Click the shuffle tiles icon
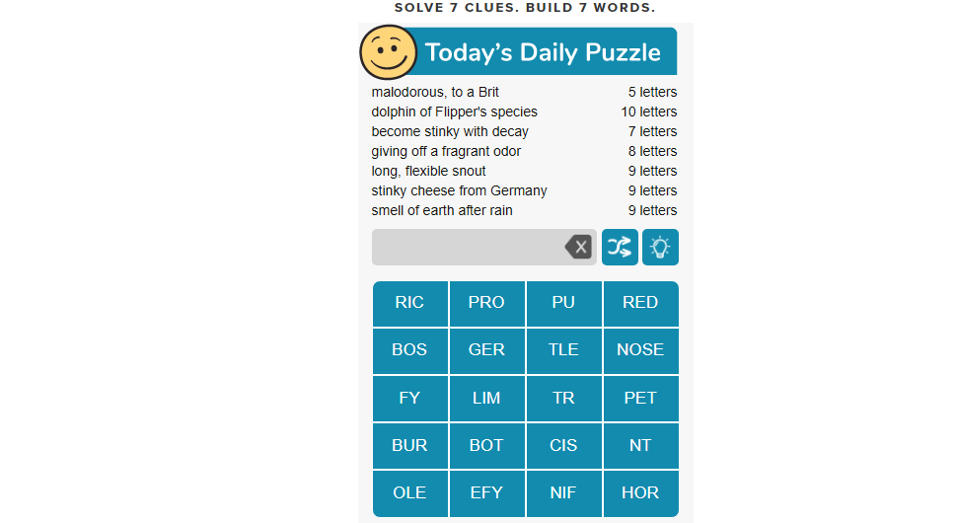The height and width of the screenshot is (523, 958). point(620,247)
